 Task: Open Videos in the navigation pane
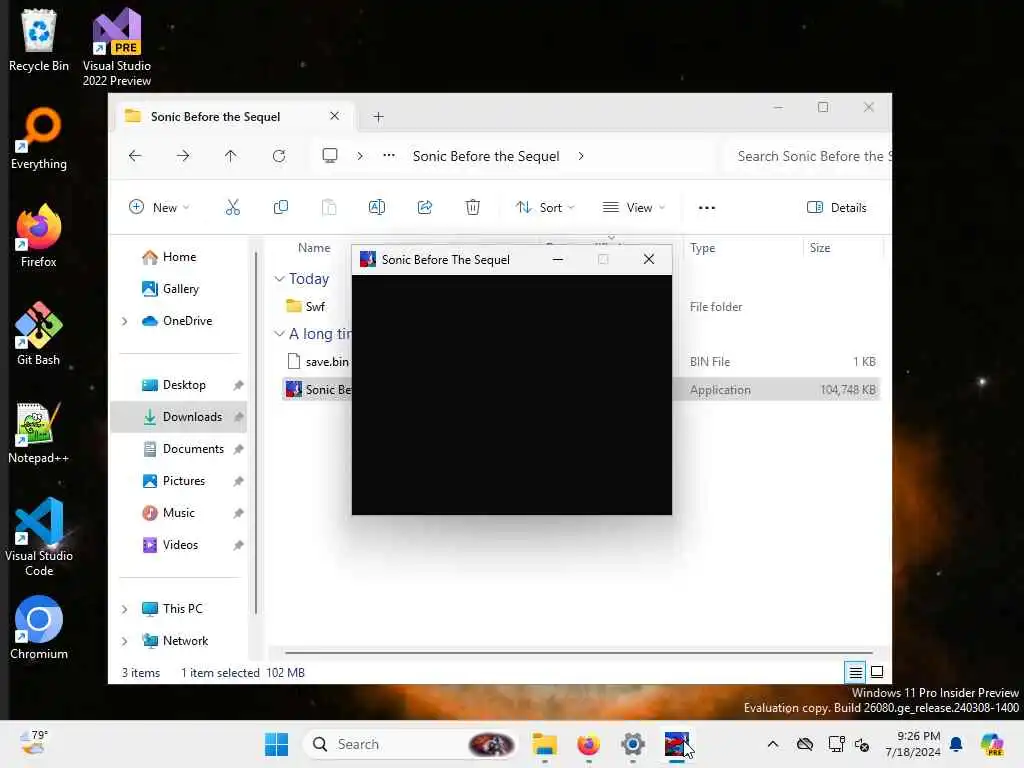pyautogui.click(x=180, y=545)
